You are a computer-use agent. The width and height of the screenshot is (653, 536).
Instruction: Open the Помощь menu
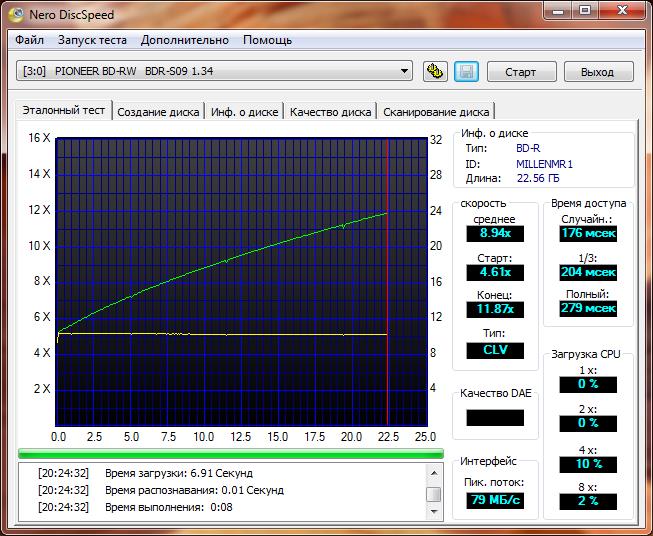click(x=268, y=40)
